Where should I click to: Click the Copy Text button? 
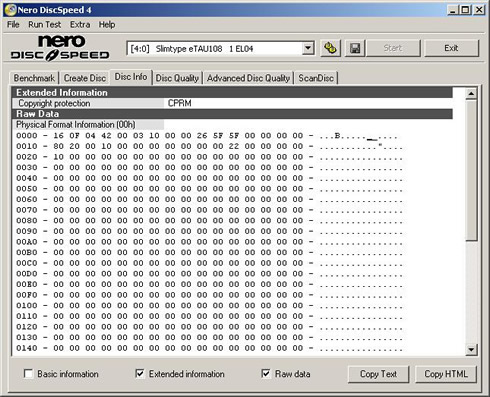[x=378, y=374]
